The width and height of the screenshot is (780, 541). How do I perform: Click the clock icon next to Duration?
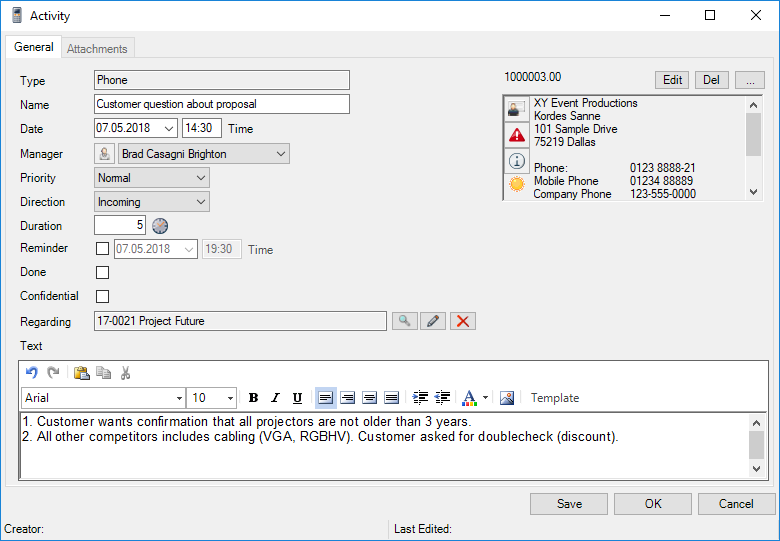(160, 226)
